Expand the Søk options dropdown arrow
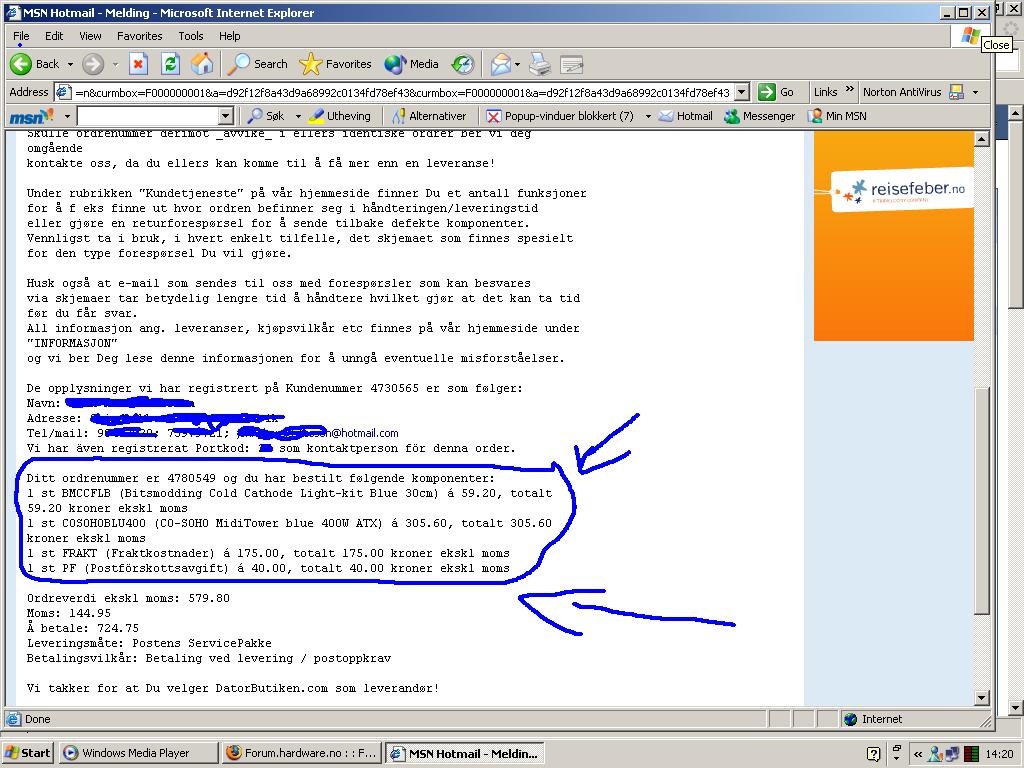1024x768 pixels. [x=298, y=116]
